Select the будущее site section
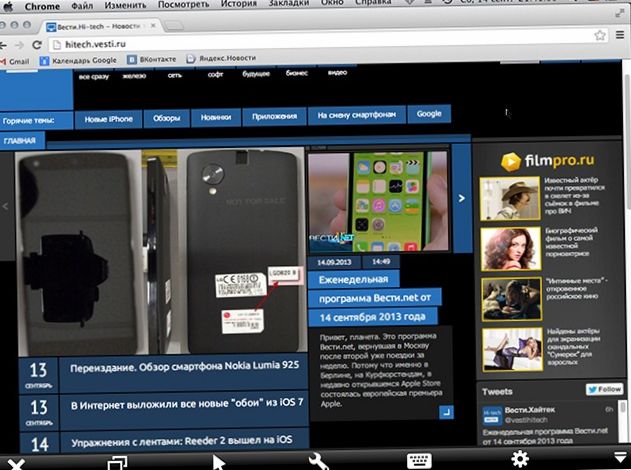 [256, 74]
